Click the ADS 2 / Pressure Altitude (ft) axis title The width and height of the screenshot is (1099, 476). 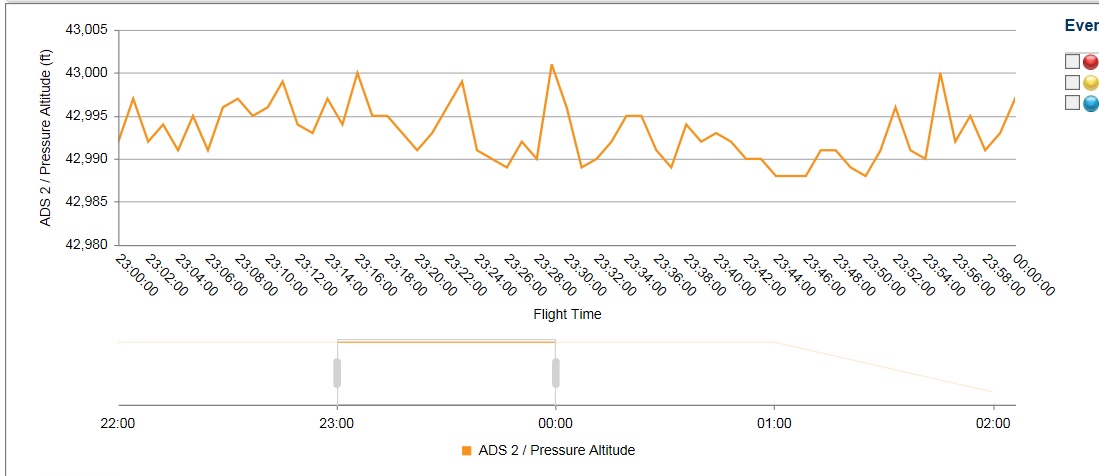(46, 137)
